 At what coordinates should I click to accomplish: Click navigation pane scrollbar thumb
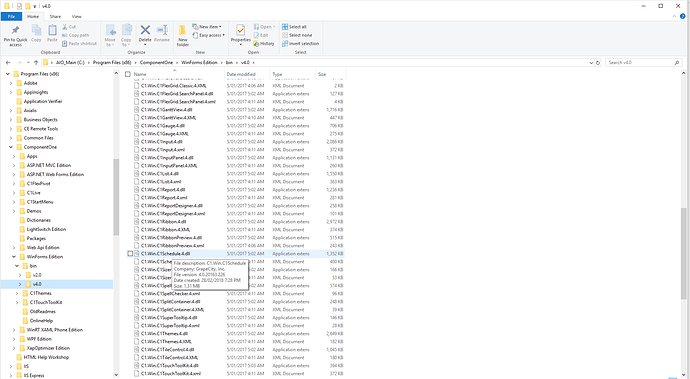(x=116, y=197)
